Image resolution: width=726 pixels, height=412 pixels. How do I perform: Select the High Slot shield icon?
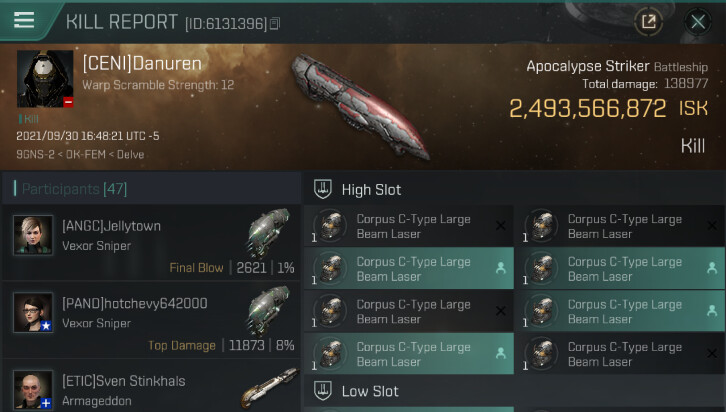(323, 189)
